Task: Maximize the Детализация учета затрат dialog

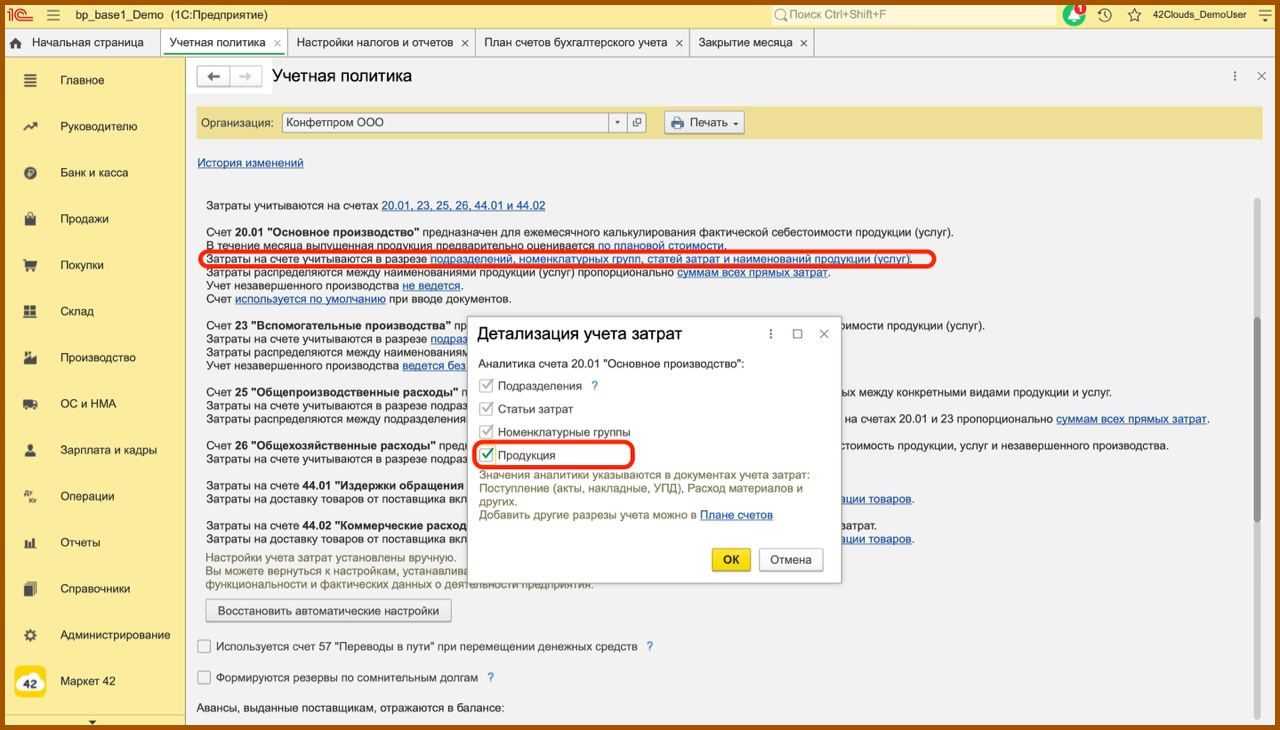Action: pos(797,334)
